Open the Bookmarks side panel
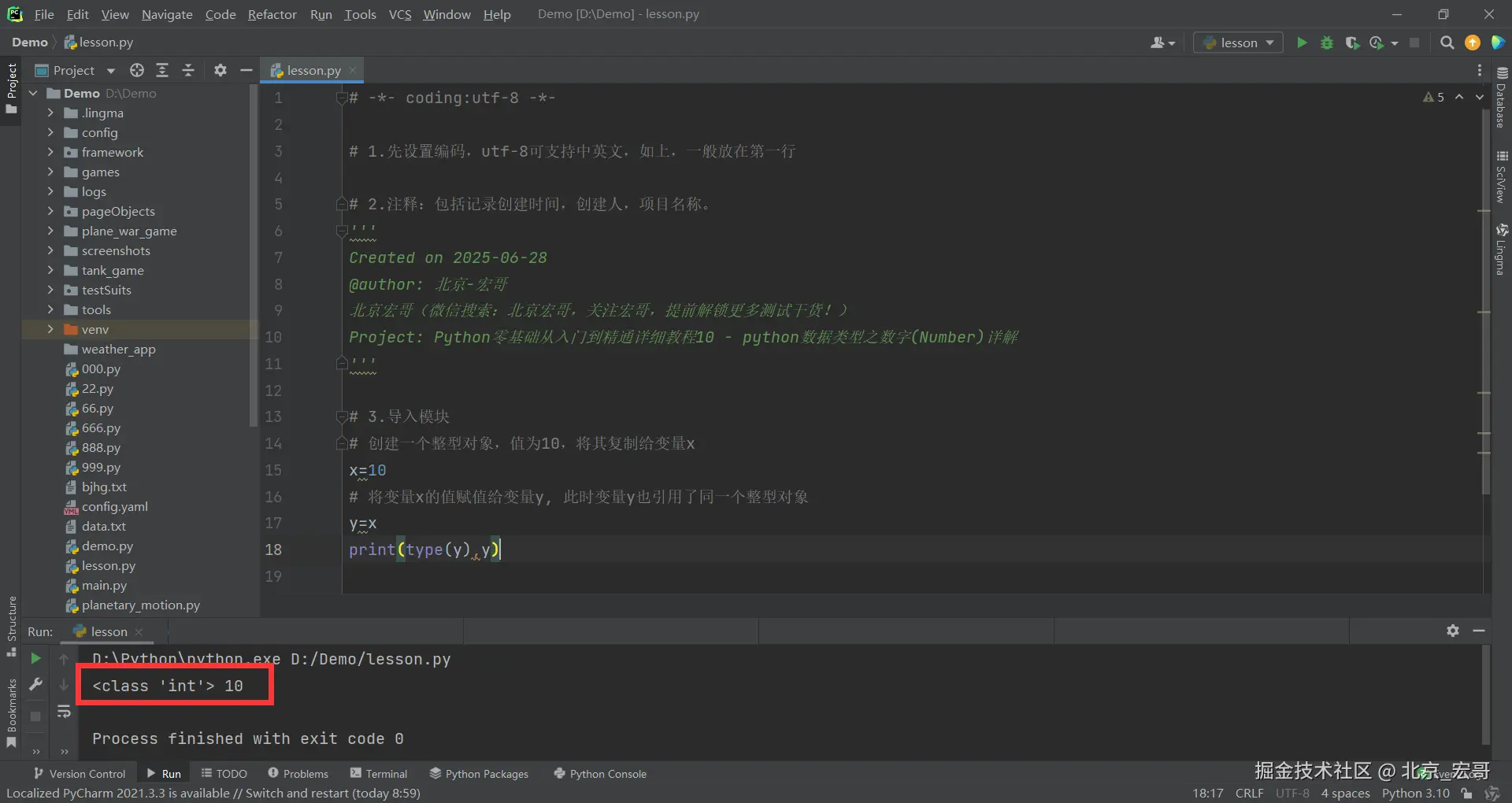This screenshot has width=1512, height=803. (11, 714)
